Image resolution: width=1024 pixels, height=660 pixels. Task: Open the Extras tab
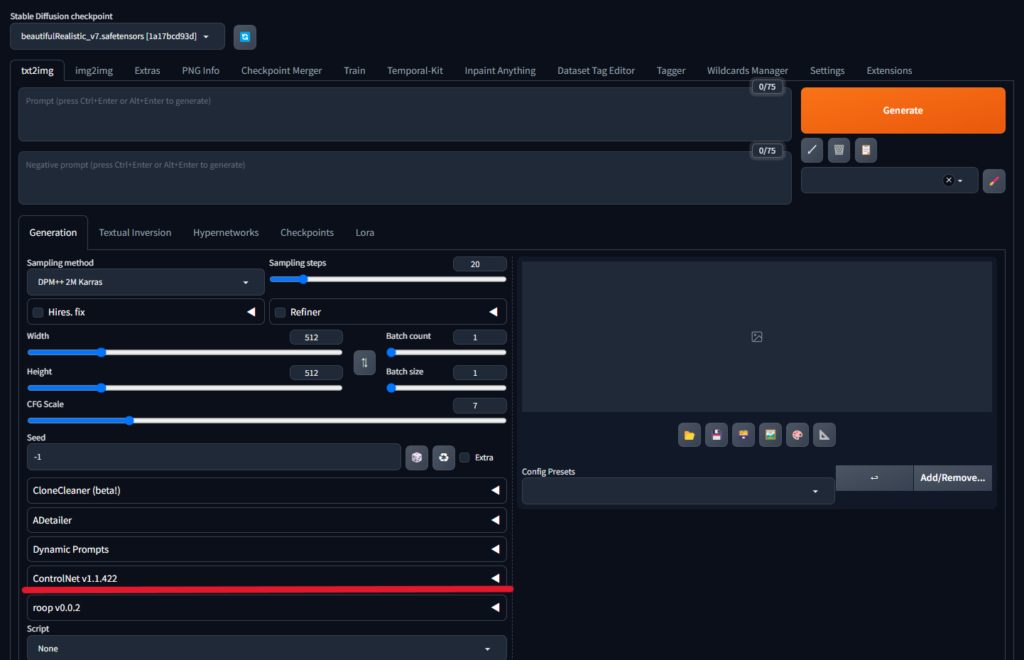pos(147,71)
